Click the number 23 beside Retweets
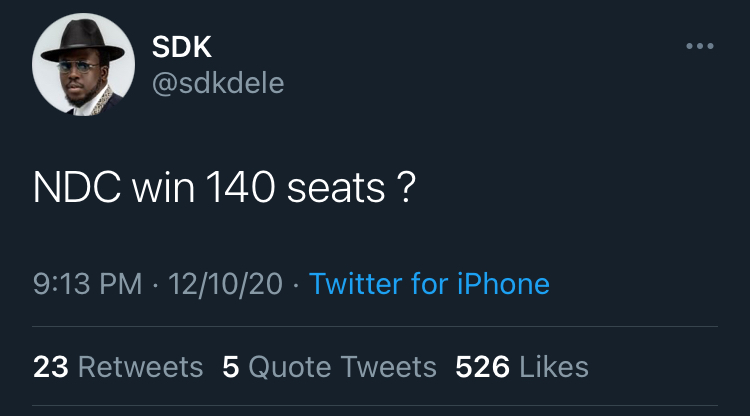Image resolution: width=750 pixels, height=416 pixels. click(51, 367)
